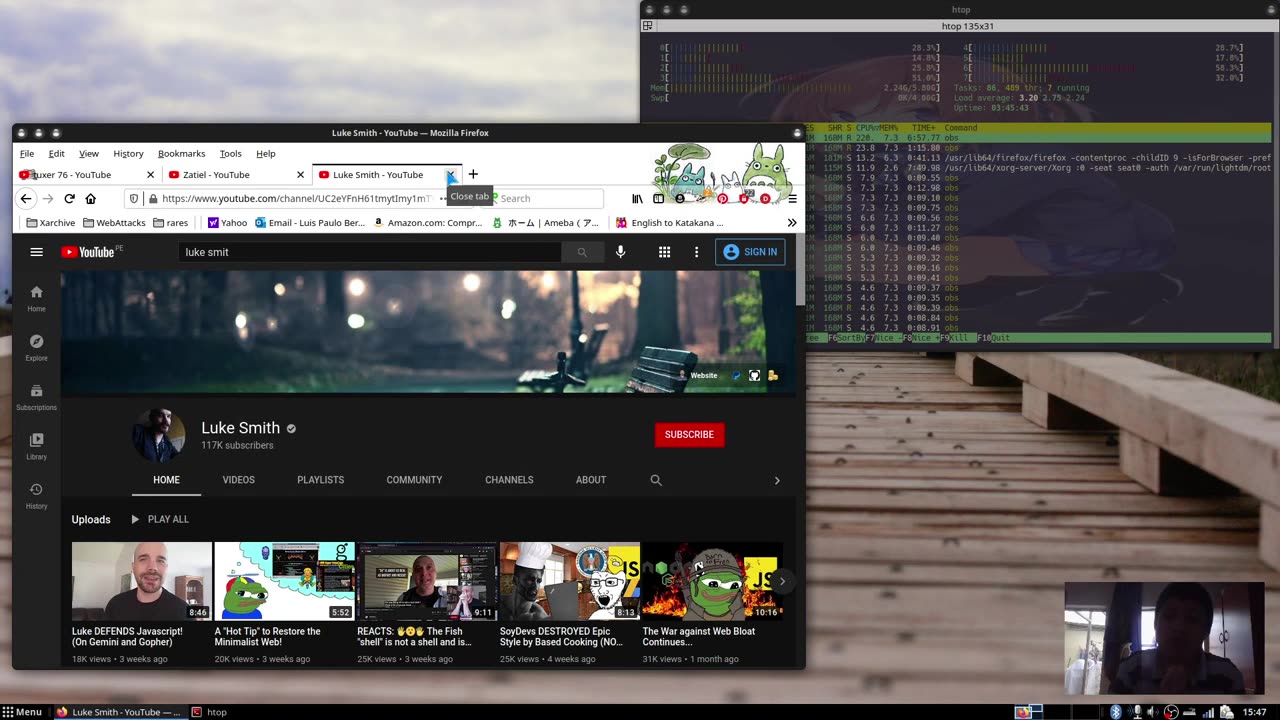Image resolution: width=1280 pixels, height=720 pixels.
Task: Open the Bookmarks menu
Action: coord(181,153)
